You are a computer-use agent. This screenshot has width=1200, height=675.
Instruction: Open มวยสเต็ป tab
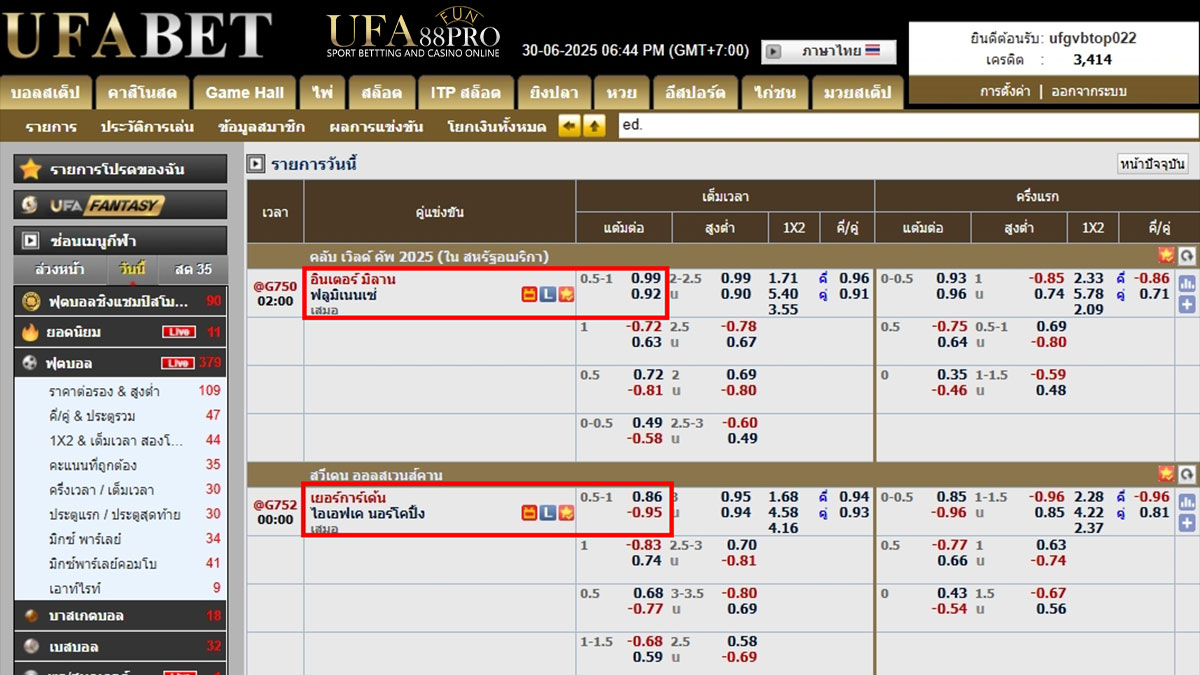tap(857, 93)
